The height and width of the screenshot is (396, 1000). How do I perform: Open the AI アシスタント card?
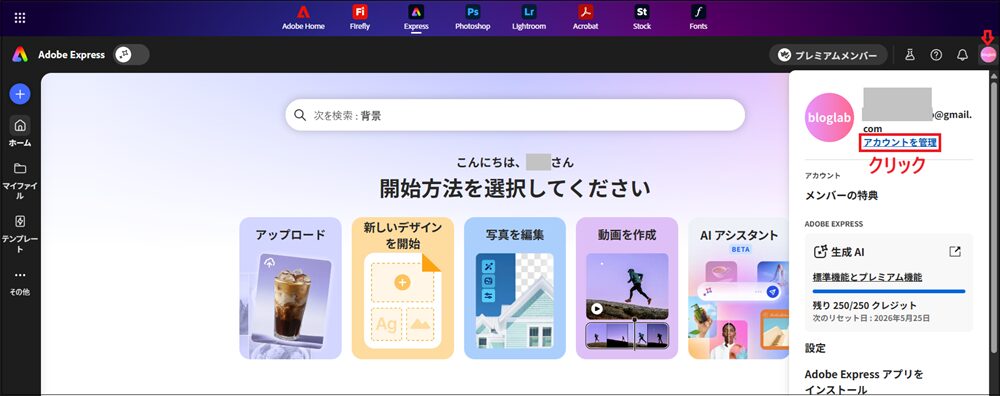(739, 288)
